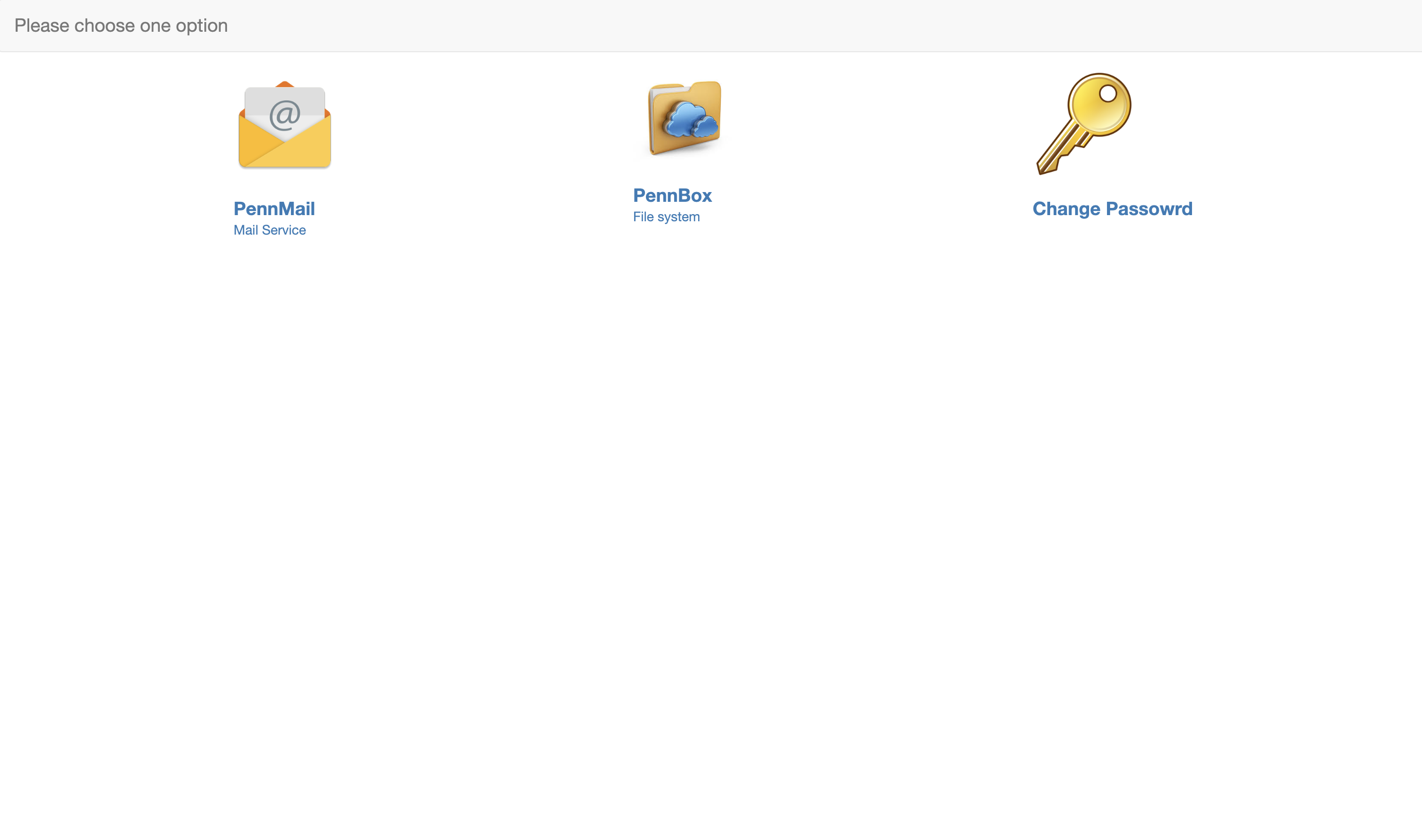The height and width of the screenshot is (840, 1422).
Task: Open the PennBox title link
Action: tap(672, 195)
